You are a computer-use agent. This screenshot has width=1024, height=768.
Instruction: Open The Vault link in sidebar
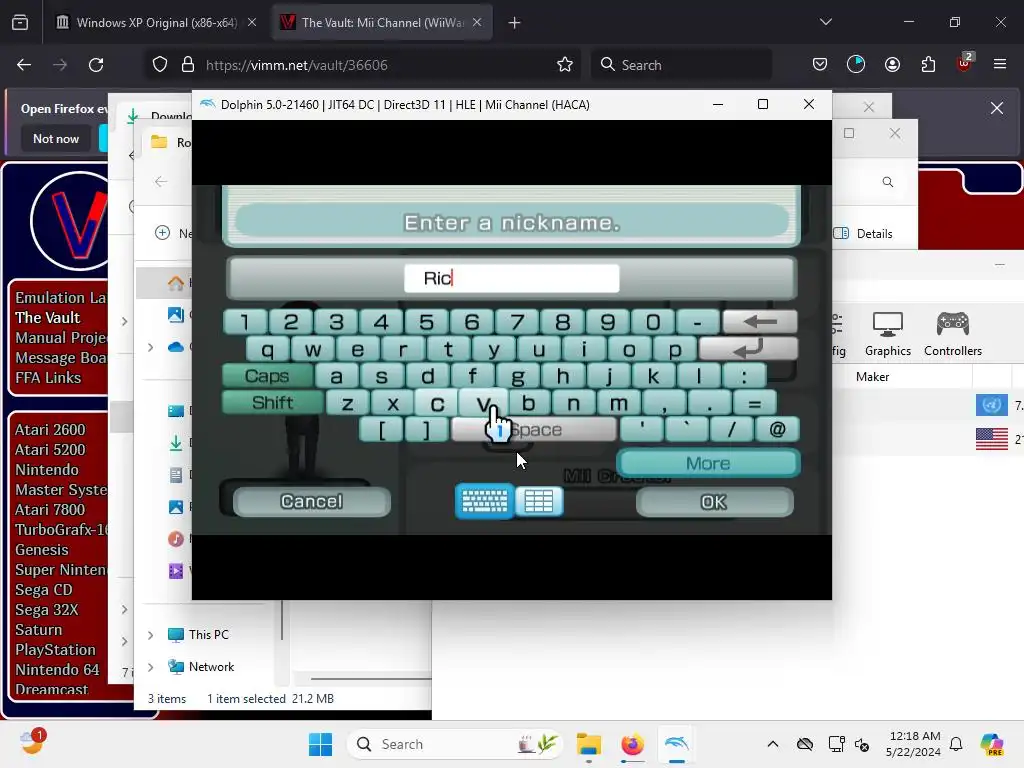point(48,318)
